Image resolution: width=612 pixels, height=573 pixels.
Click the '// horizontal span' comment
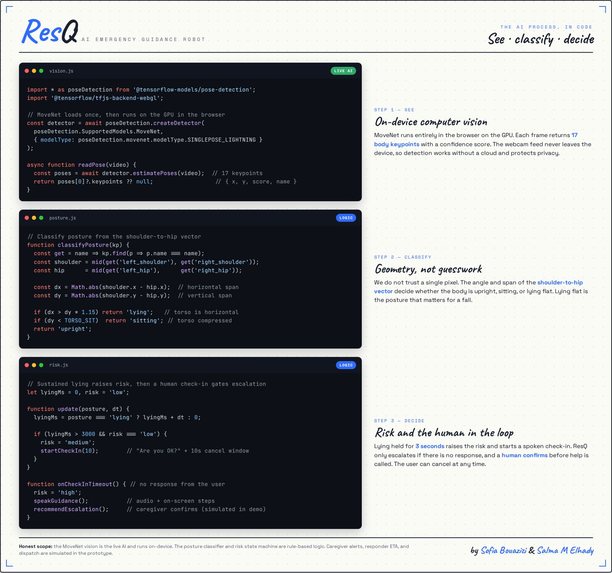point(208,287)
